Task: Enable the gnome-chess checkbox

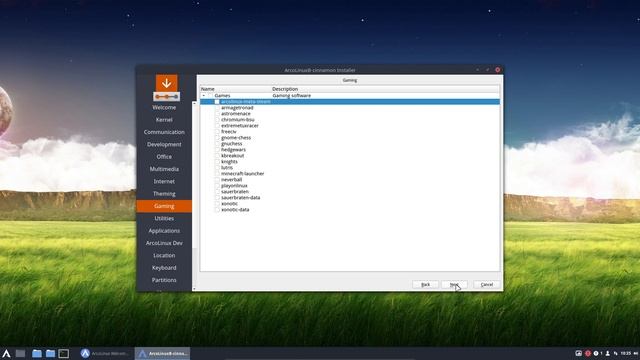Action: click(x=217, y=138)
